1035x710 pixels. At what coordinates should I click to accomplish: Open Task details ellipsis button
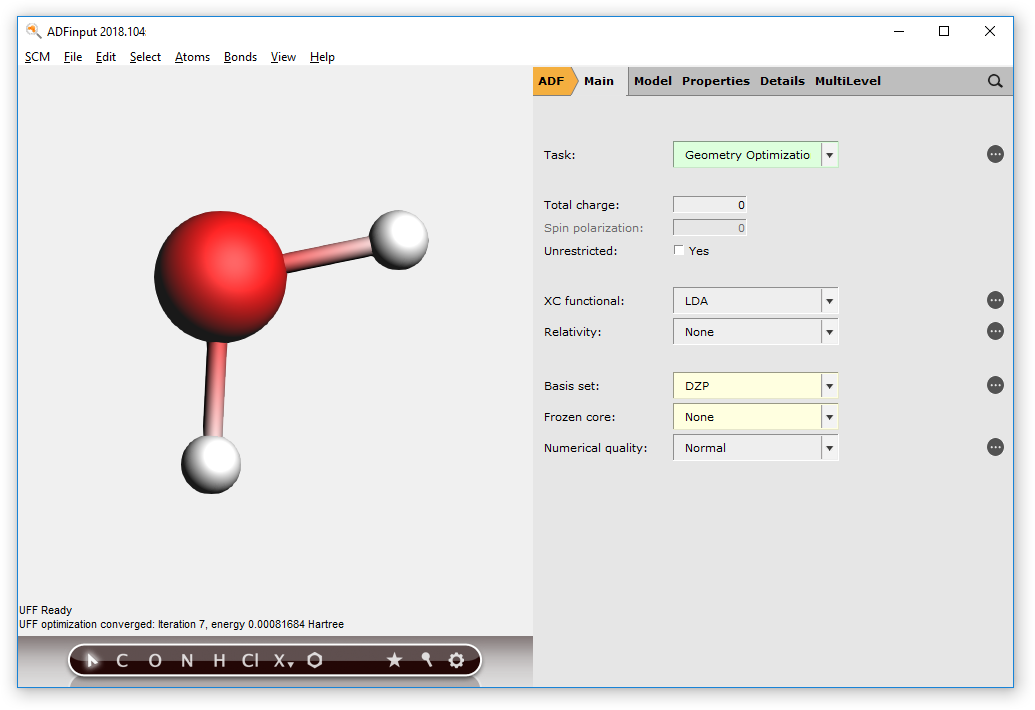[995, 154]
